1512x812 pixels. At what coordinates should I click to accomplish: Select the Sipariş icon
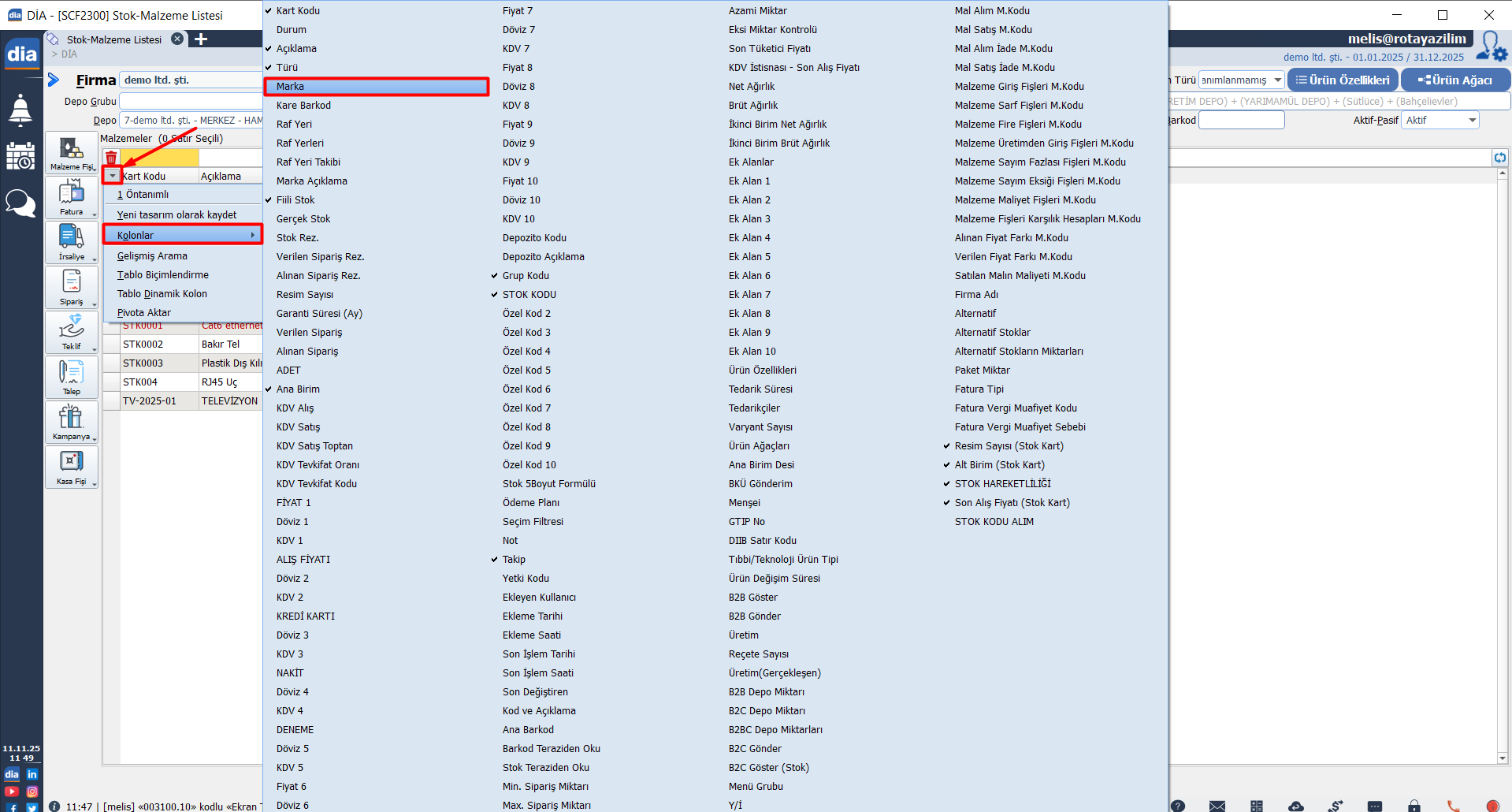pos(71,287)
